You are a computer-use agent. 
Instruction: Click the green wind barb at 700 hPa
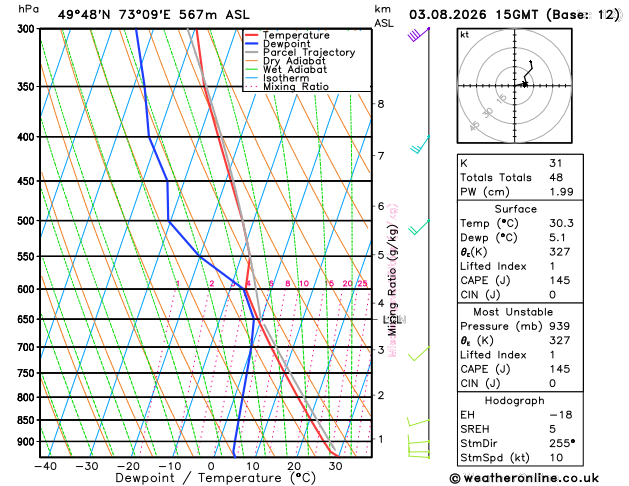[419, 354]
